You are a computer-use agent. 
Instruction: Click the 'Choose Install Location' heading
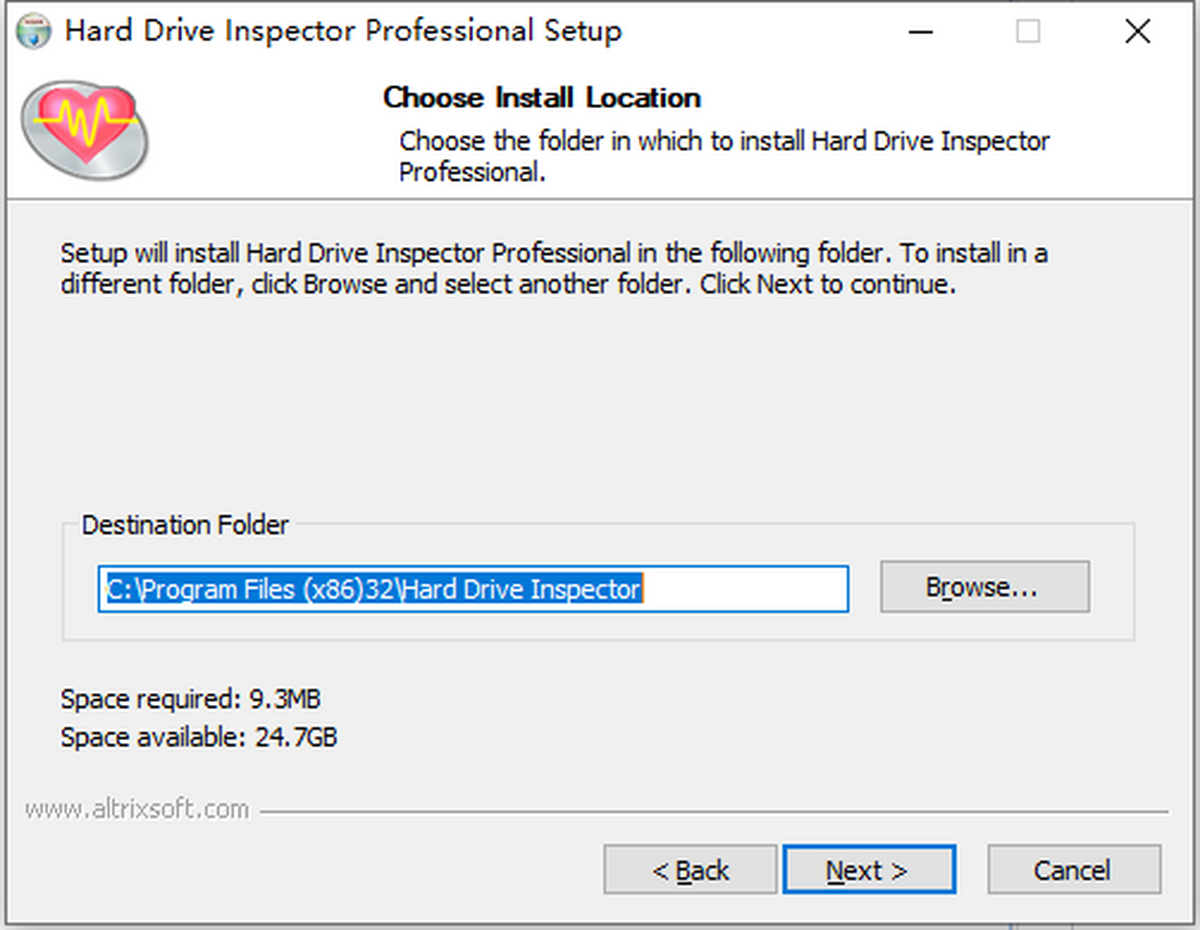[542, 98]
